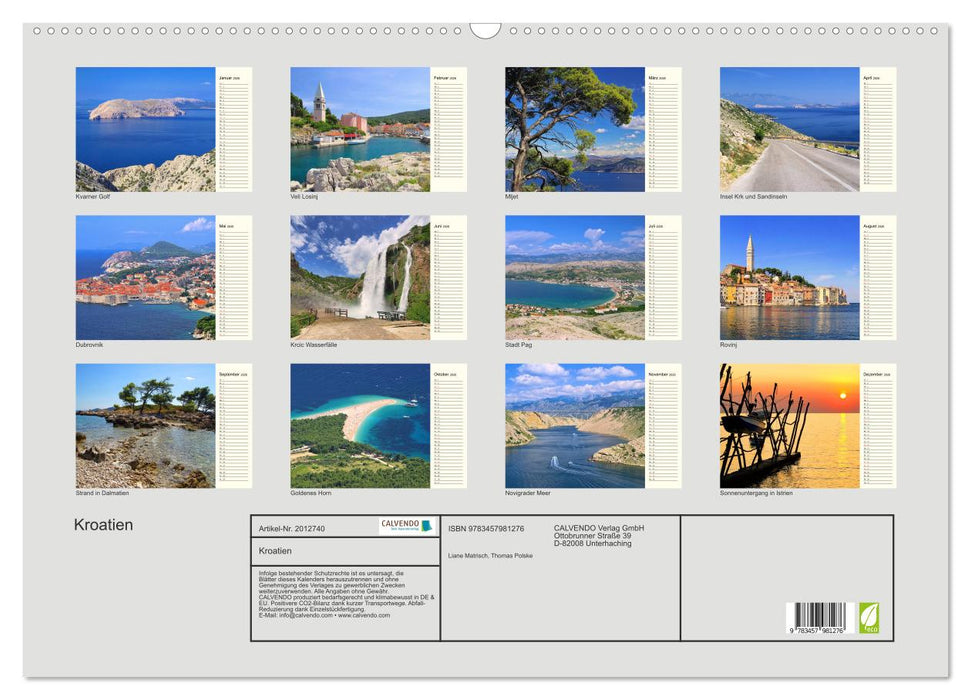Click the barcode 9783457981276
Image resolution: width=971 pixels, height=700 pixels.
(819, 615)
